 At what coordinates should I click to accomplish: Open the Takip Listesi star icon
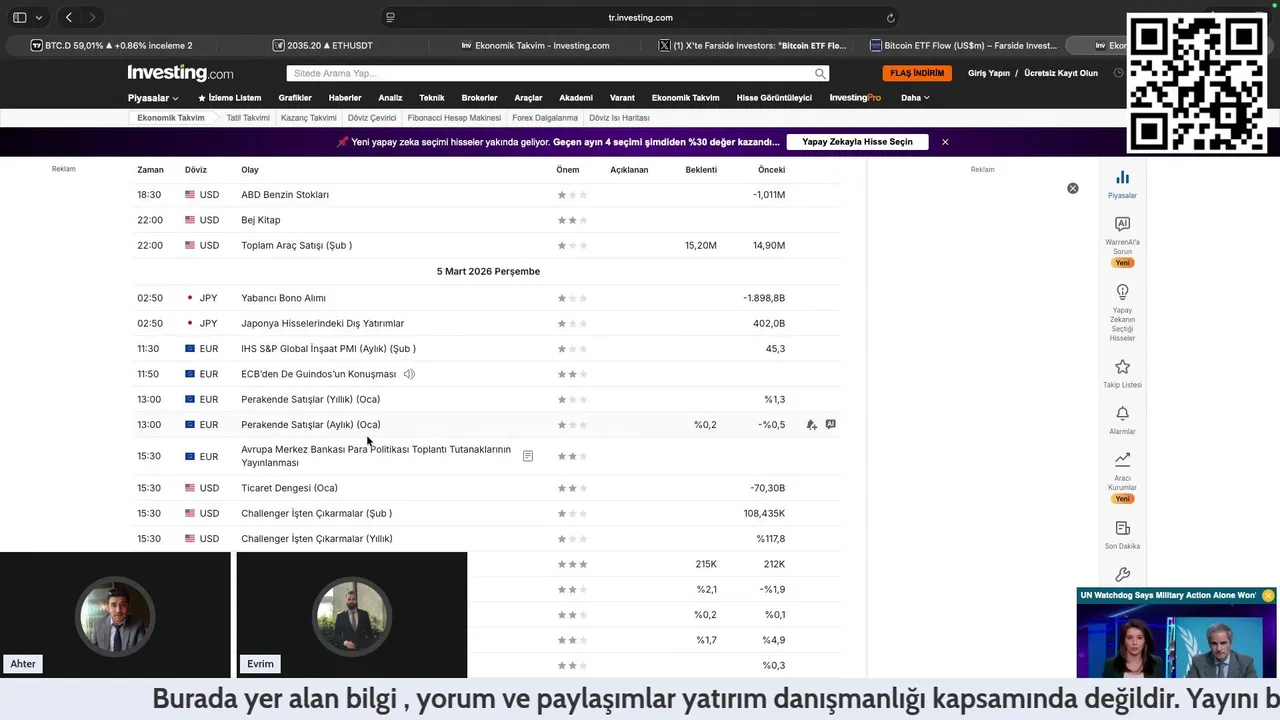[1122, 373]
